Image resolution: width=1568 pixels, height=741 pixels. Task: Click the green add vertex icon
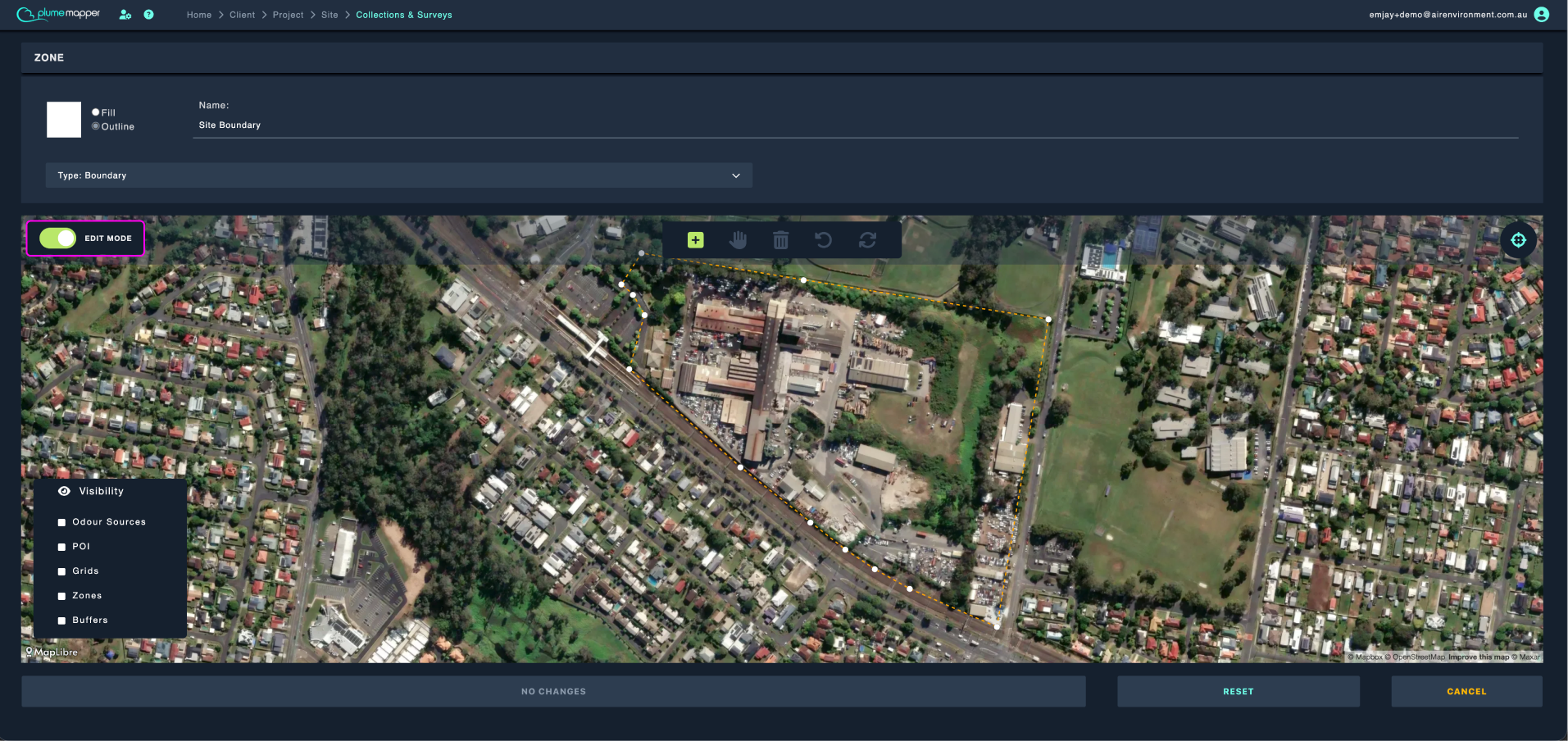tap(695, 240)
